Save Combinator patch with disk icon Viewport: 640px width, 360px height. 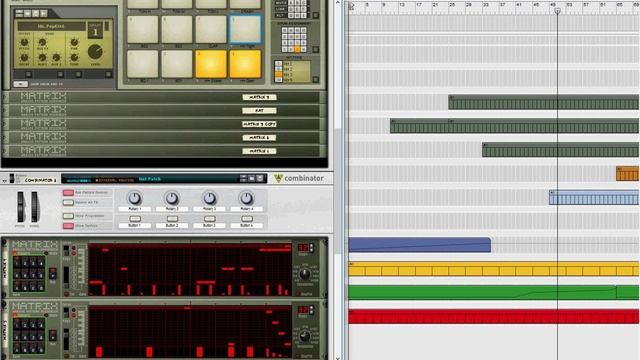[x=260, y=178]
